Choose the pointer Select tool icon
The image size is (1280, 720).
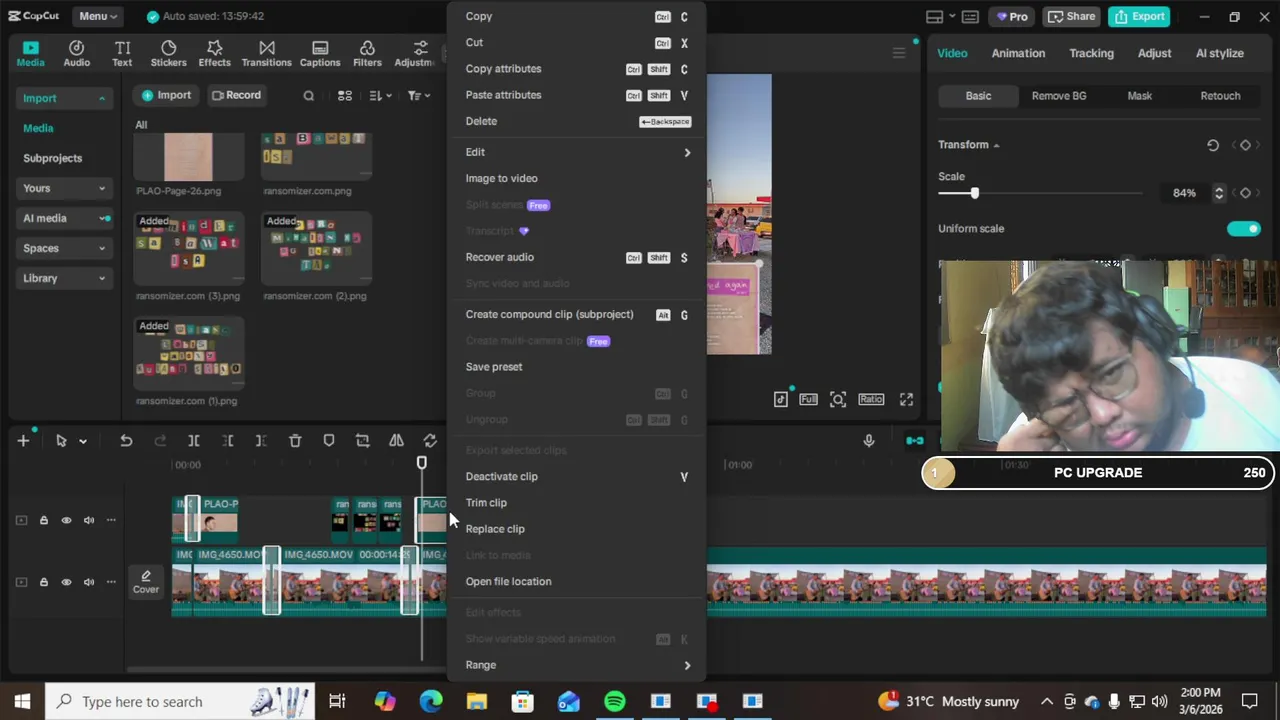coord(61,441)
